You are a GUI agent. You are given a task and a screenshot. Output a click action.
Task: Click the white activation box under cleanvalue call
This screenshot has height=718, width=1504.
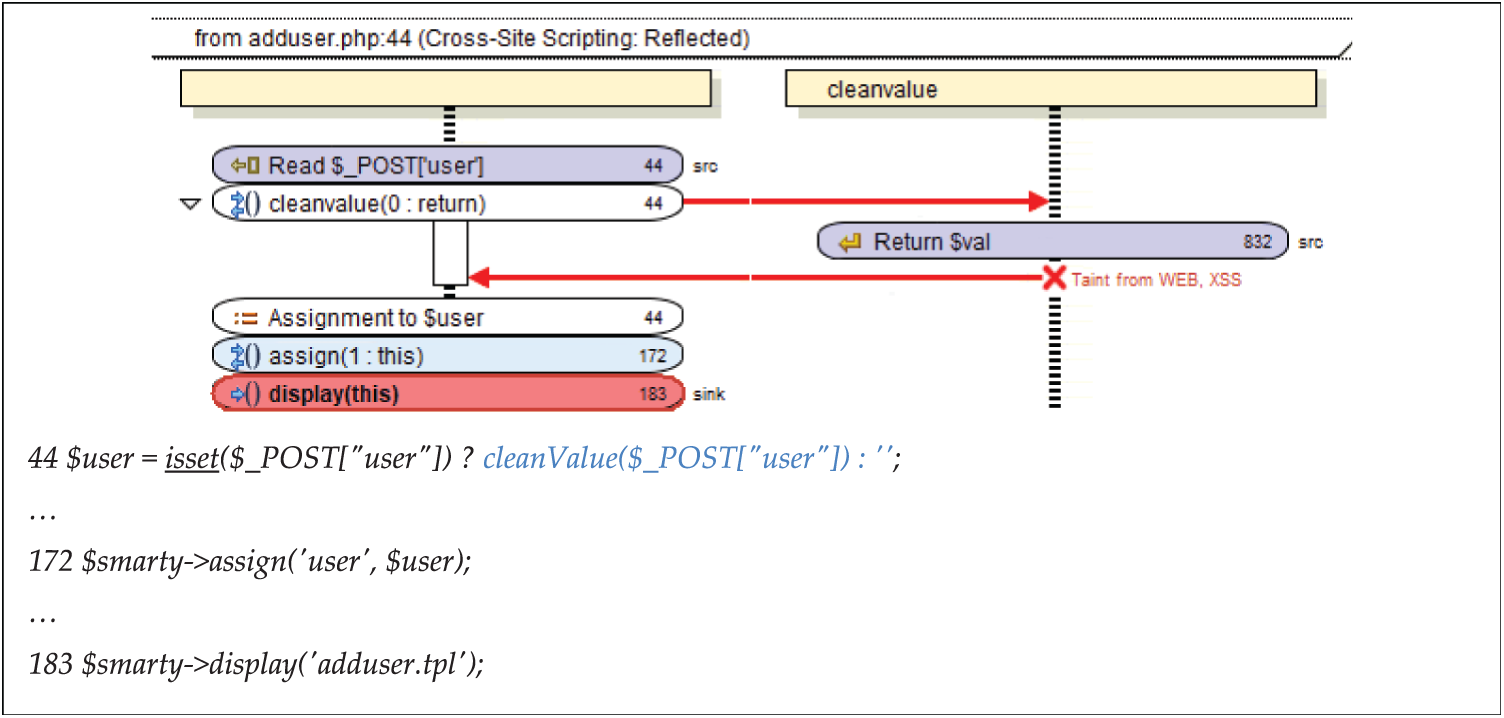[450, 253]
